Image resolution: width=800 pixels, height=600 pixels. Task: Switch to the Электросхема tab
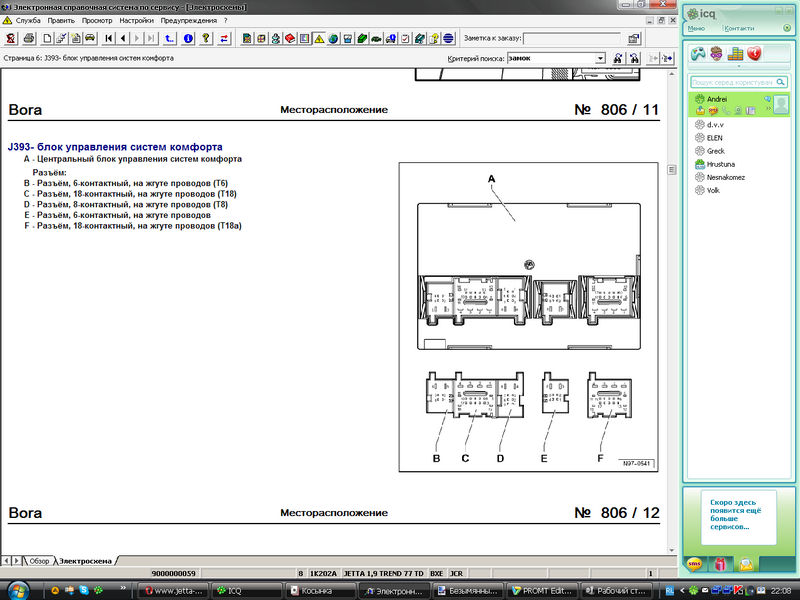click(x=85, y=561)
